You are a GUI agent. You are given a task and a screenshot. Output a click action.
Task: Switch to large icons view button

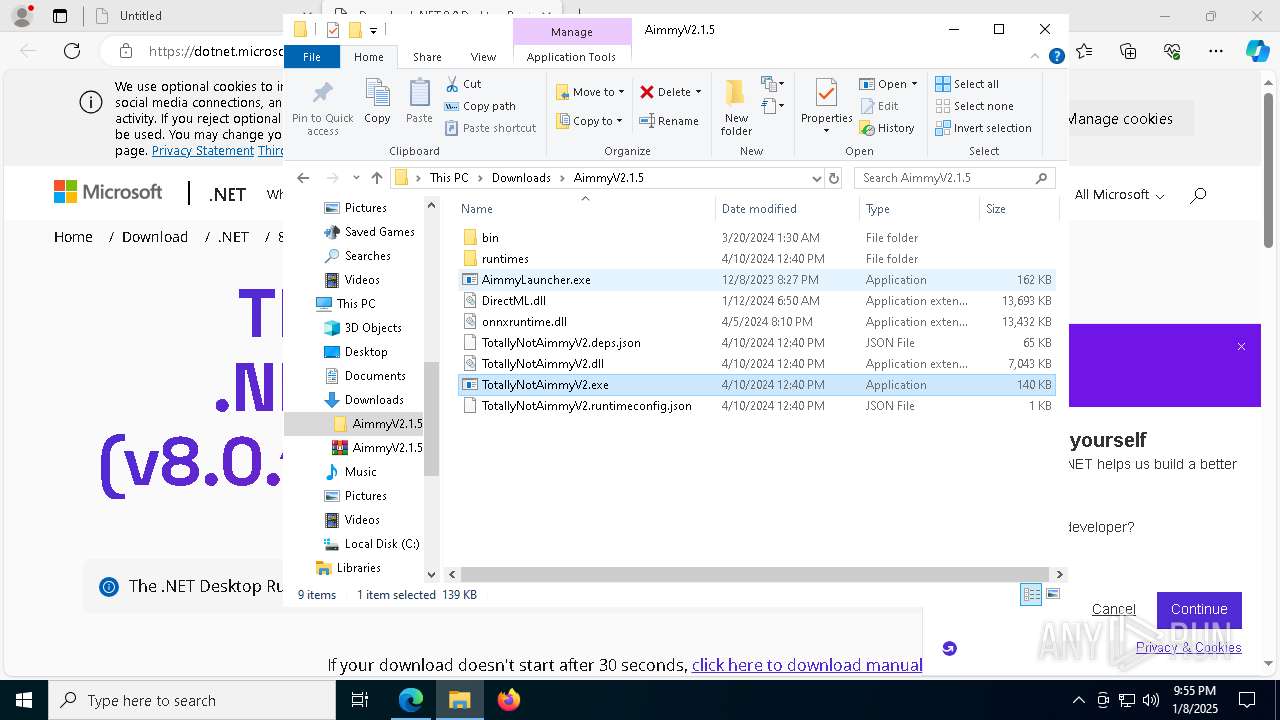point(1052,594)
